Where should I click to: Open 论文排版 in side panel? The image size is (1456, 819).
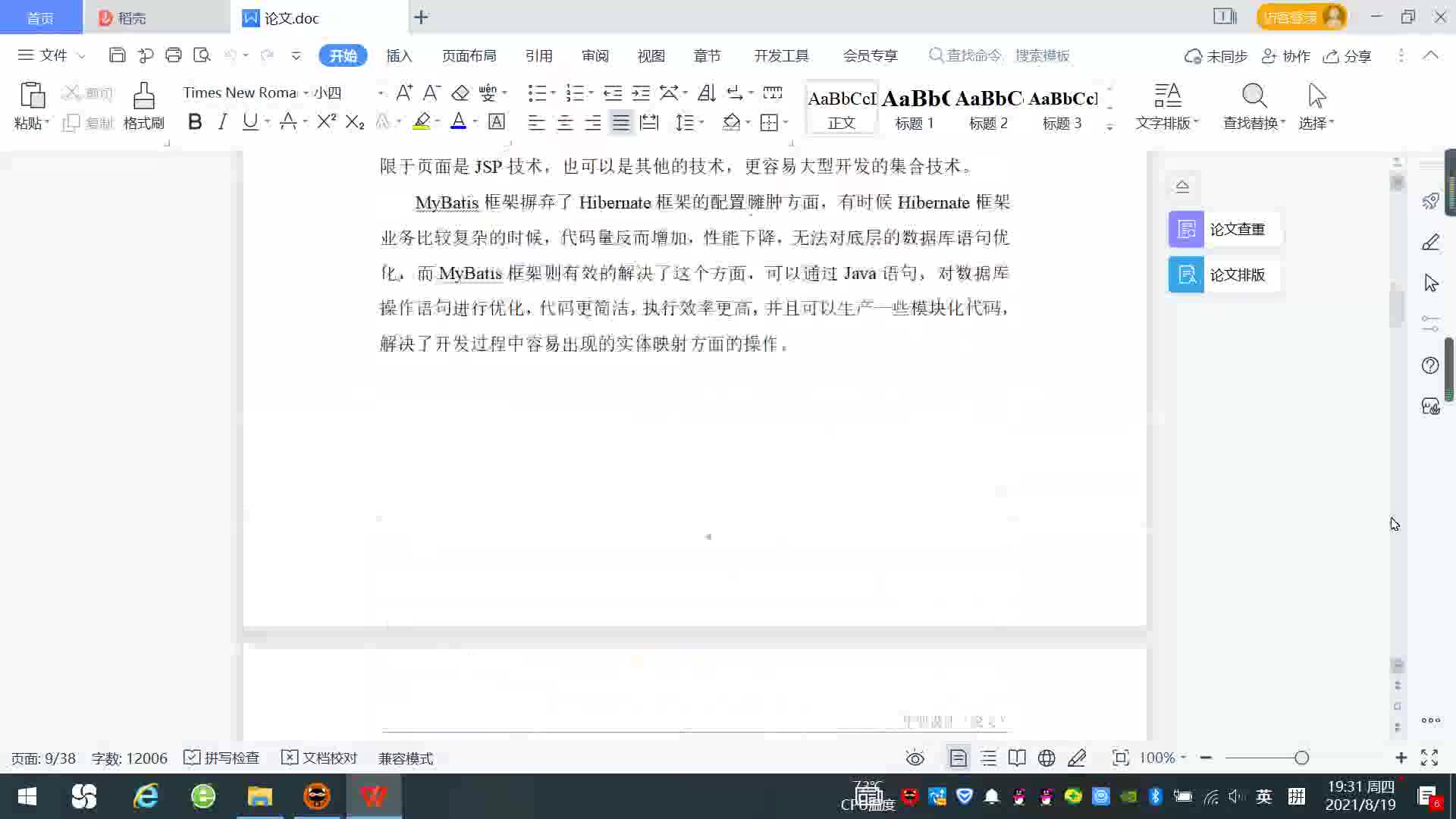pos(1223,275)
